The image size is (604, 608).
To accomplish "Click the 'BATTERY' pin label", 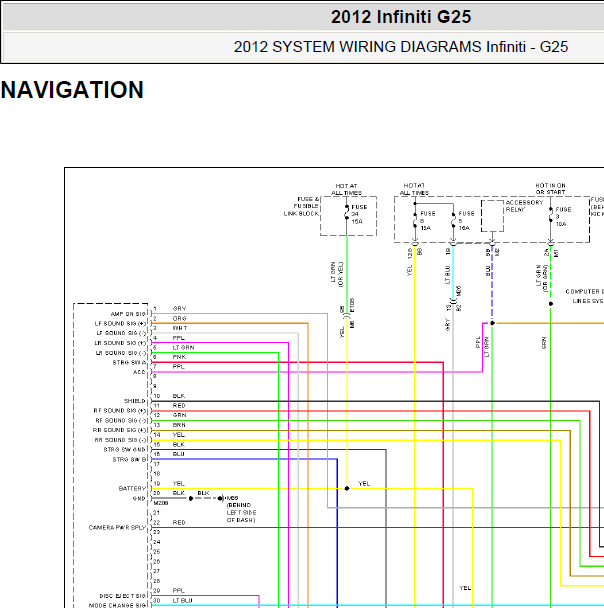I will click(132, 489).
